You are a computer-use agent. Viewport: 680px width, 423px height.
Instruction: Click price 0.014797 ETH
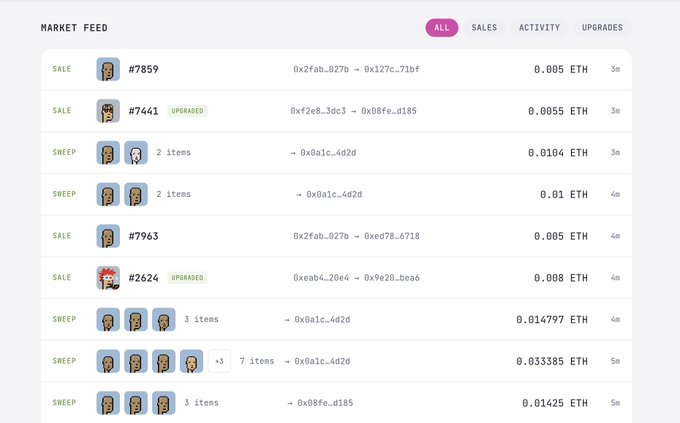click(x=552, y=319)
